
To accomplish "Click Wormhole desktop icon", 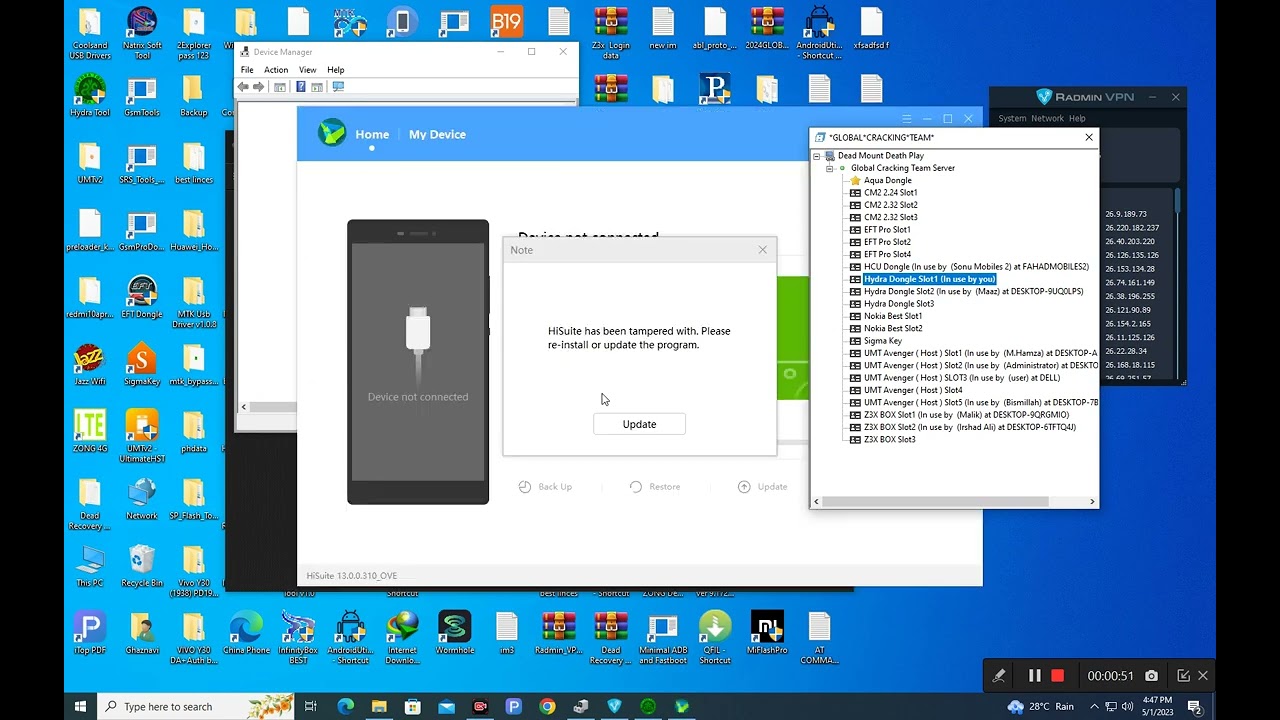I will [454, 633].
